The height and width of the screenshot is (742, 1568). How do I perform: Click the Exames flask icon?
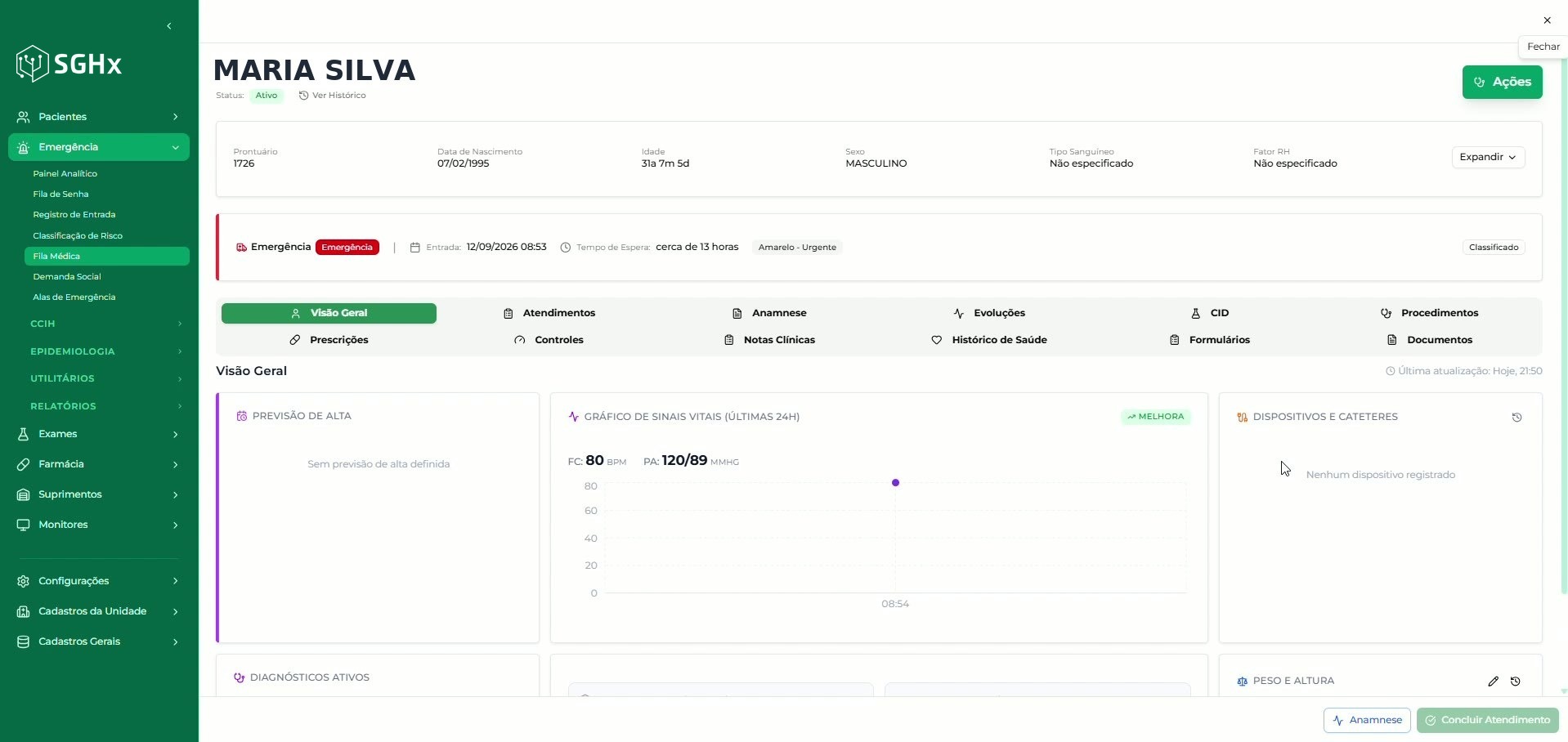[x=24, y=434]
